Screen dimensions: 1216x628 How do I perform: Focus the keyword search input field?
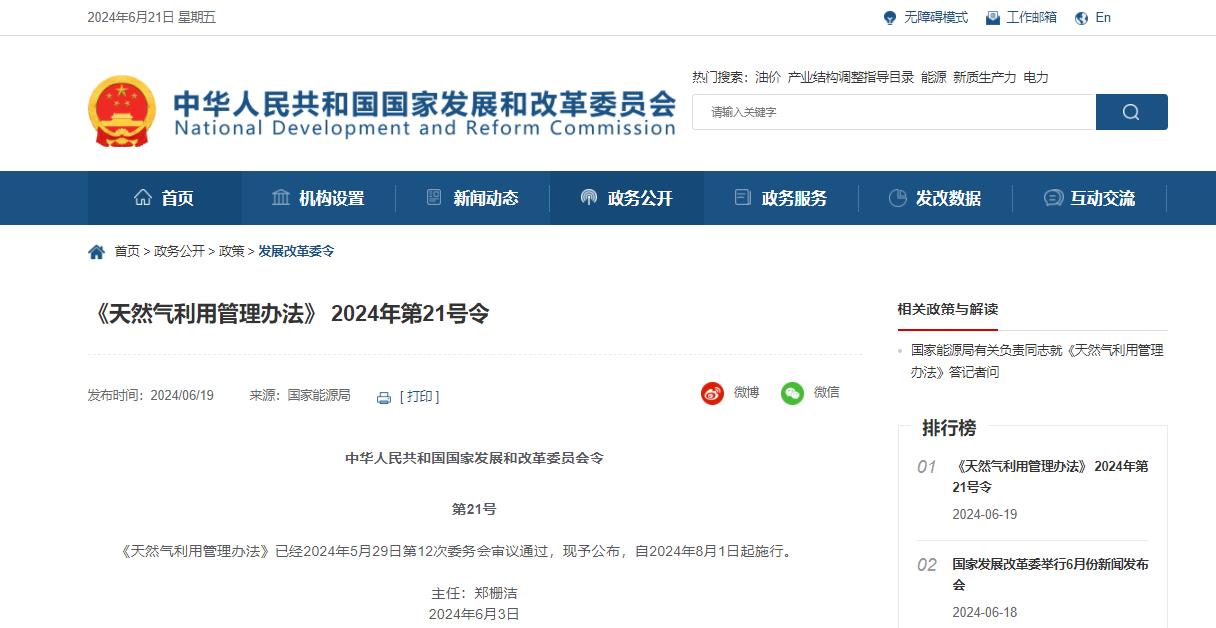pyautogui.click(x=893, y=112)
